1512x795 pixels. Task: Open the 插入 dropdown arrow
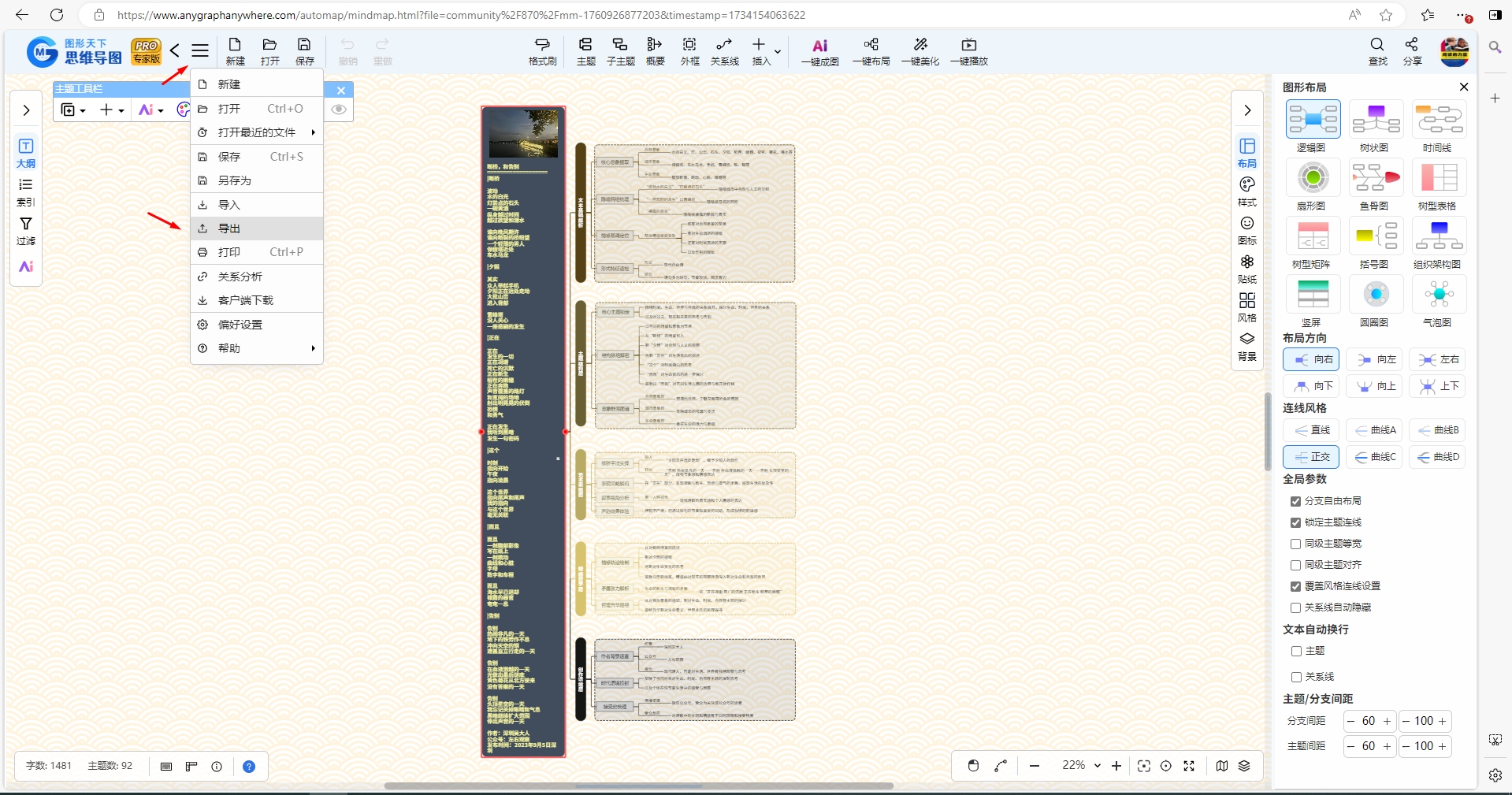pyautogui.click(x=778, y=52)
